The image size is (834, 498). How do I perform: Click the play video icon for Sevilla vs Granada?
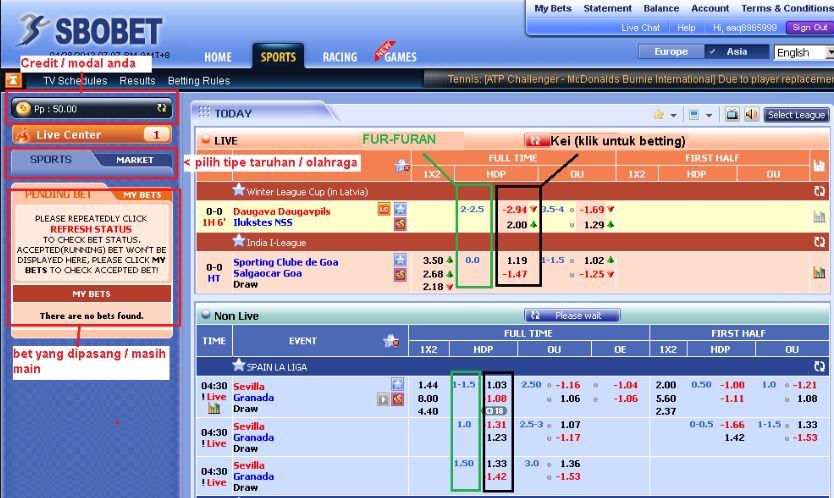pos(382,399)
